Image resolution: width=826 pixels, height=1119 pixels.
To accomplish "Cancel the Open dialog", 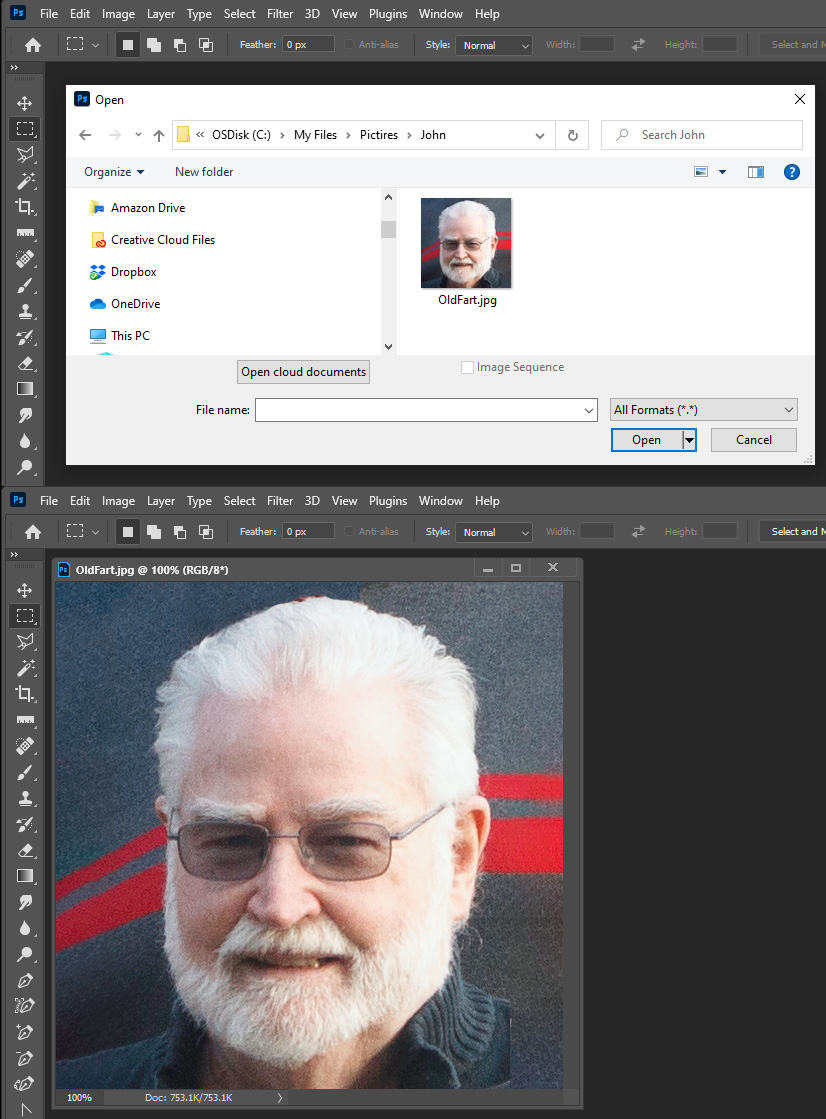I will 753,439.
